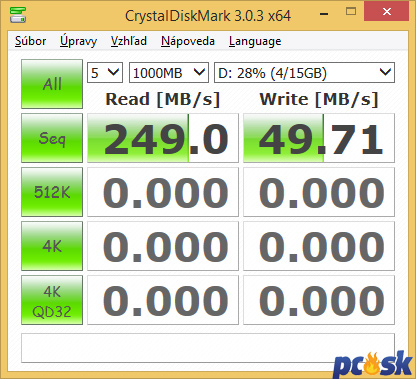Open the drive selector showing D: 28%
Image resolution: width=416 pixels, height=379 pixels.
(304, 72)
